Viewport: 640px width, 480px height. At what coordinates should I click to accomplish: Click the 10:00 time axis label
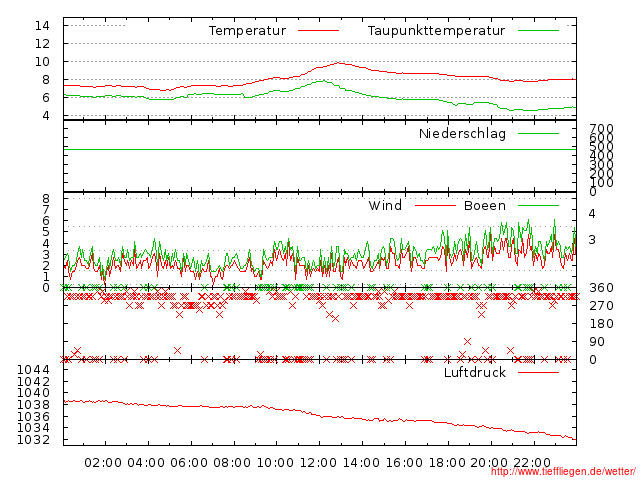click(x=275, y=463)
